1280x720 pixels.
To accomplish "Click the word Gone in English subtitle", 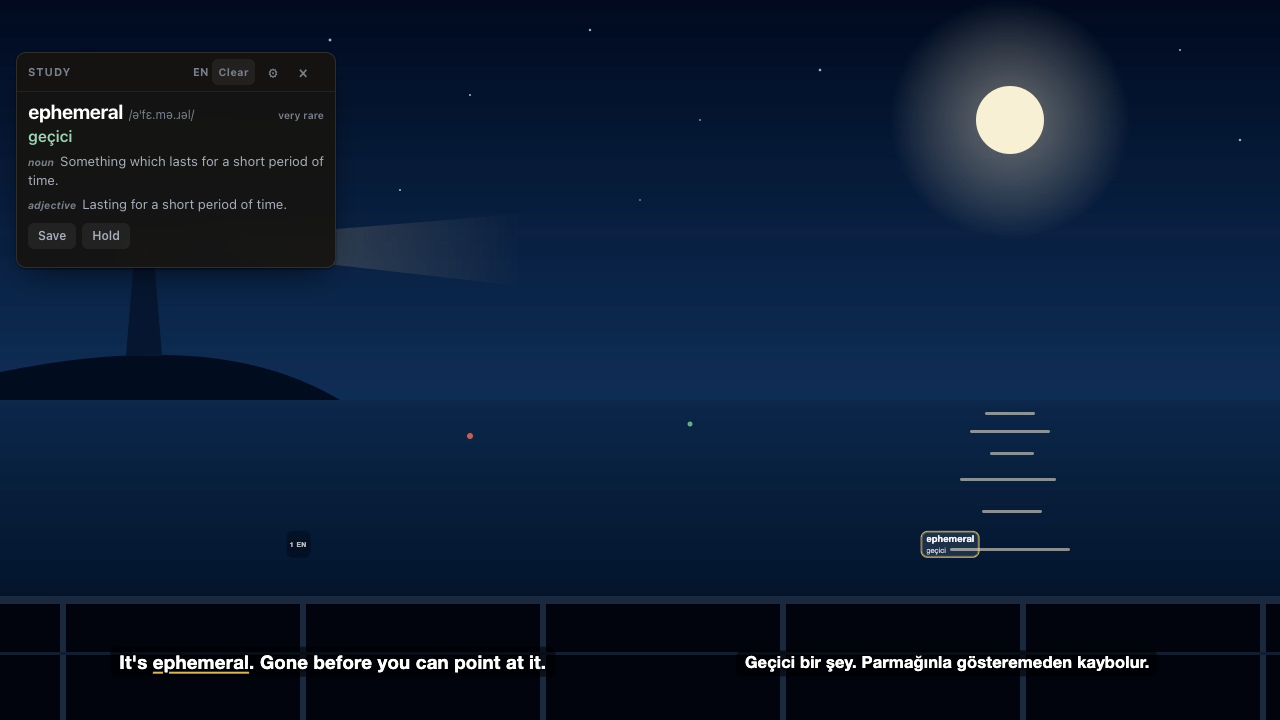I will click(x=284, y=663).
